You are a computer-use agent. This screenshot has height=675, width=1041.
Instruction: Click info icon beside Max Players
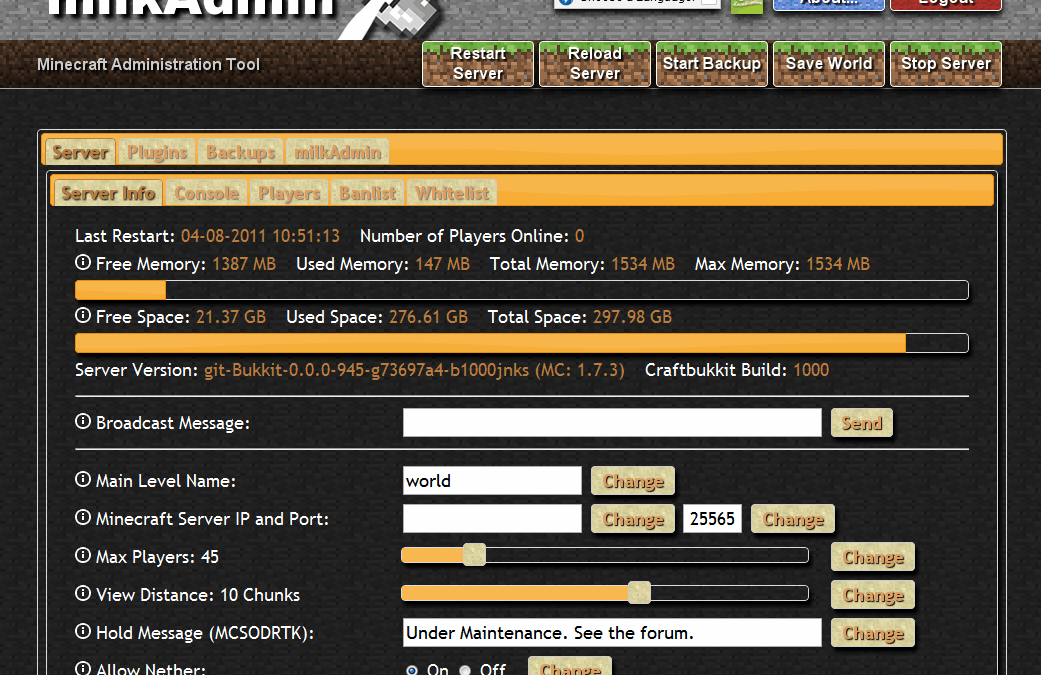click(83, 555)
